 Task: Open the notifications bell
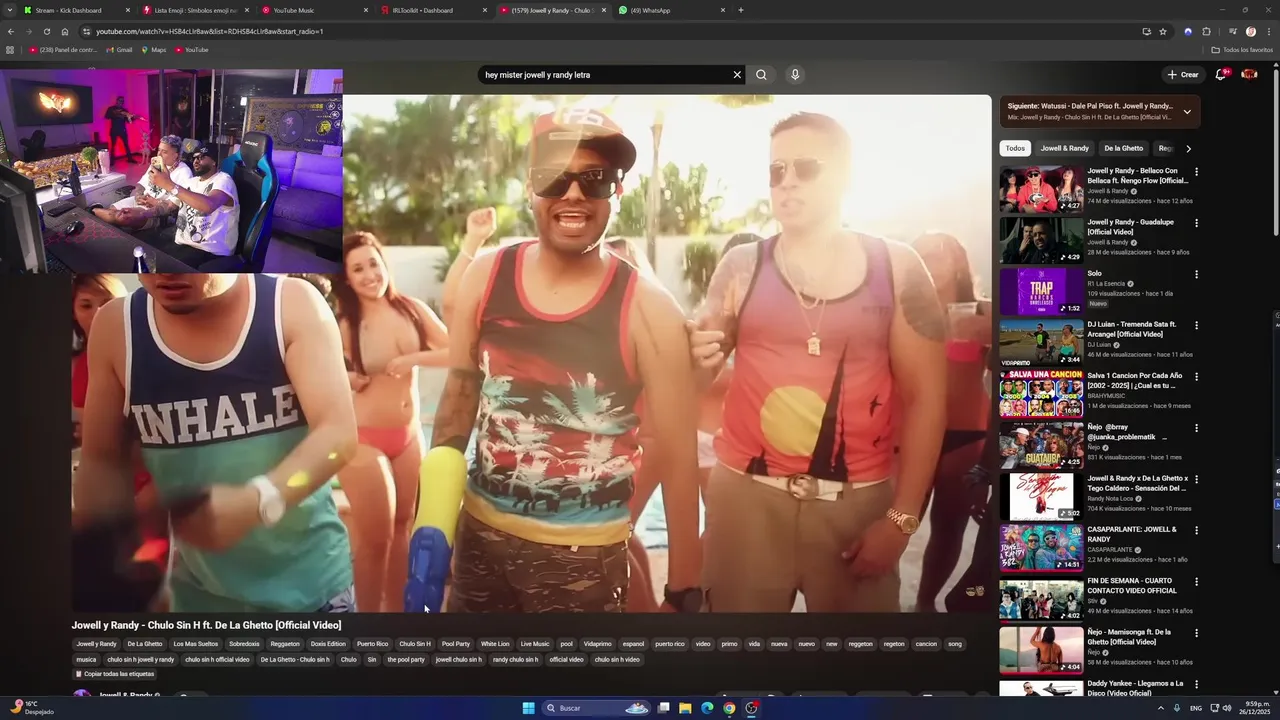point(1221,74)
